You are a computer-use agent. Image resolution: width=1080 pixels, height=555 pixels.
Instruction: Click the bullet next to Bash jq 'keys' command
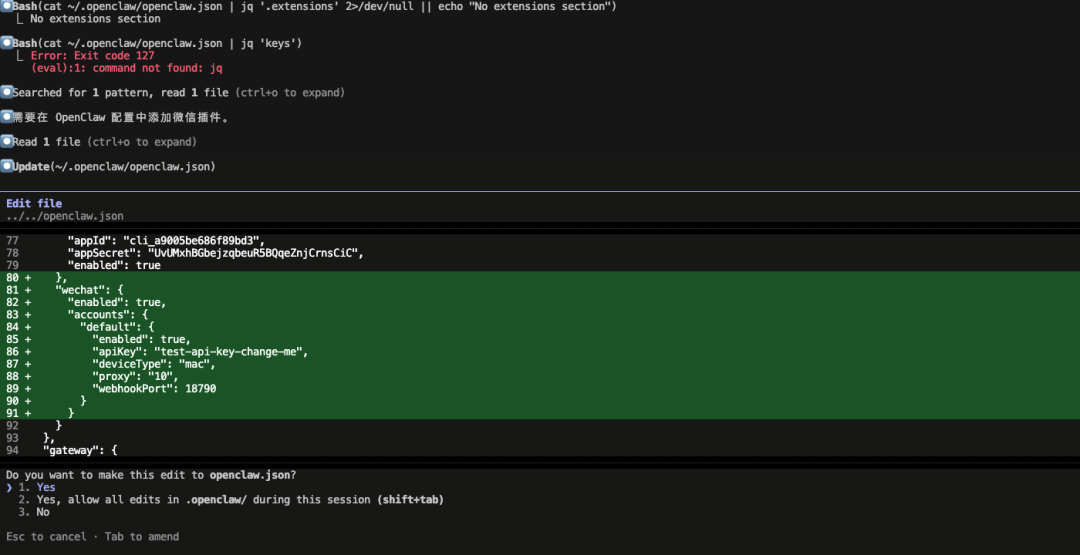click(6, 43)
